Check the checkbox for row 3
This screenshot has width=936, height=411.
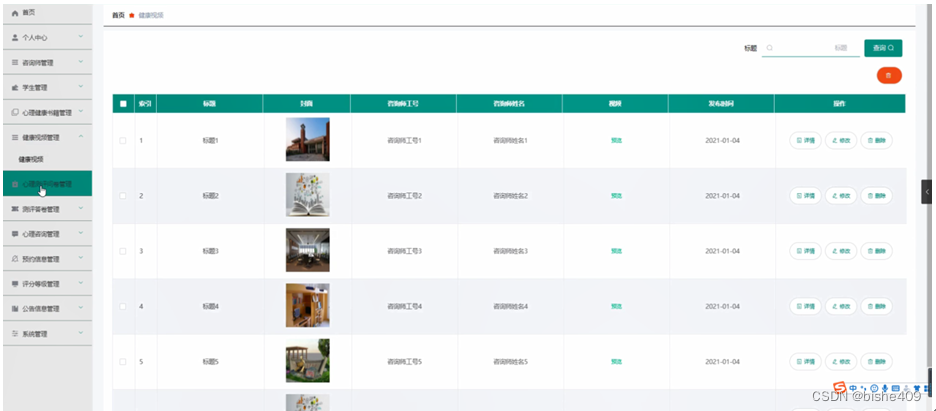[123, 251]
